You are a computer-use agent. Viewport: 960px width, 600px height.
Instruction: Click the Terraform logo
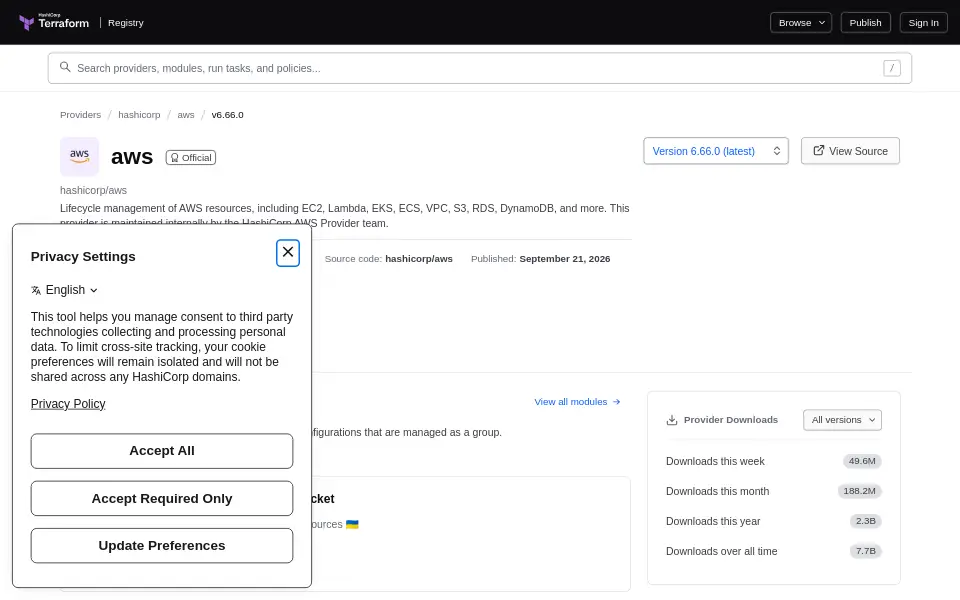(54, 22)
